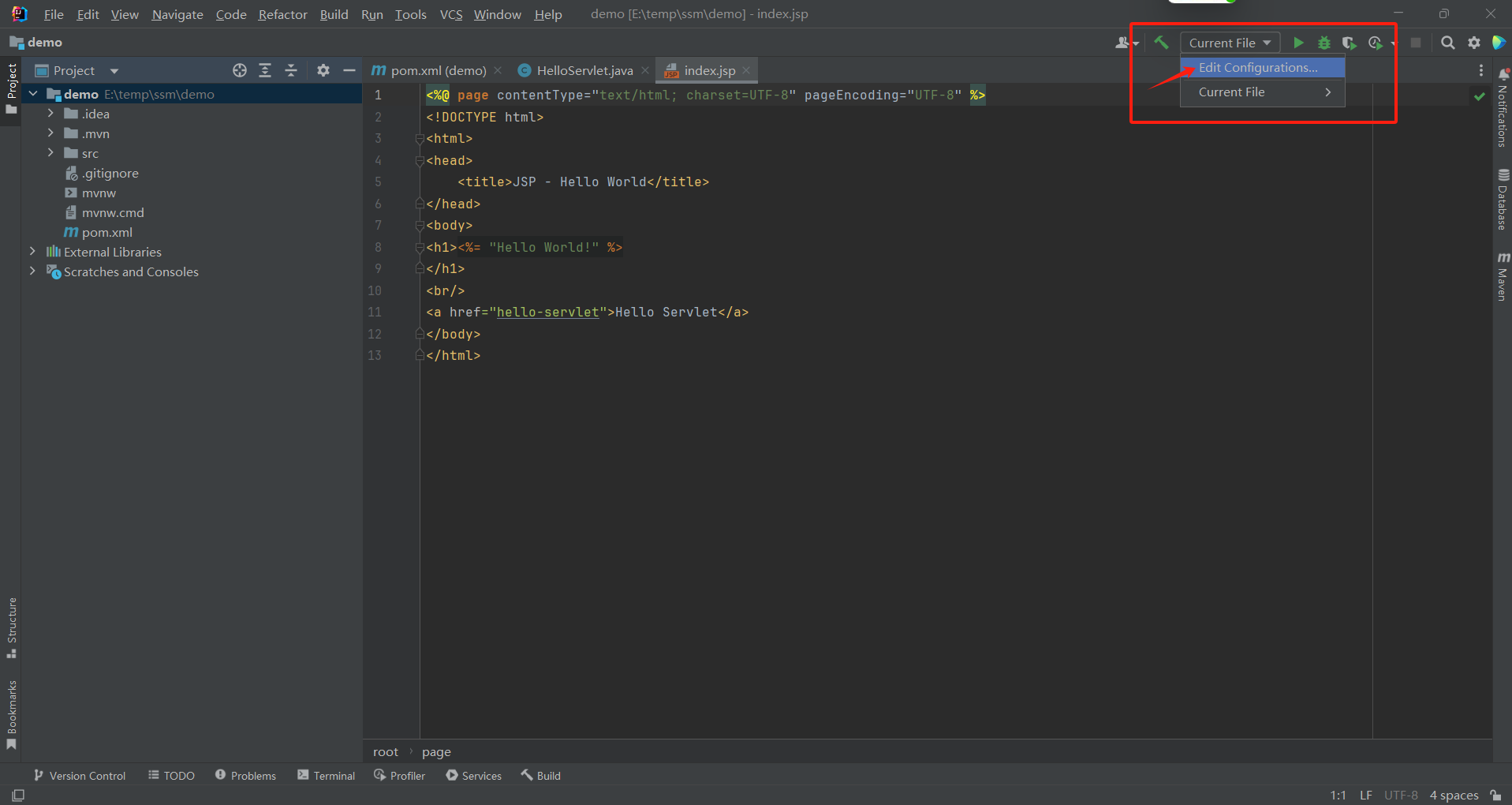The height and width of the screenshot is (805, 1512).
Task: Open the Services tool window
Action: click(x=474, y=776)
